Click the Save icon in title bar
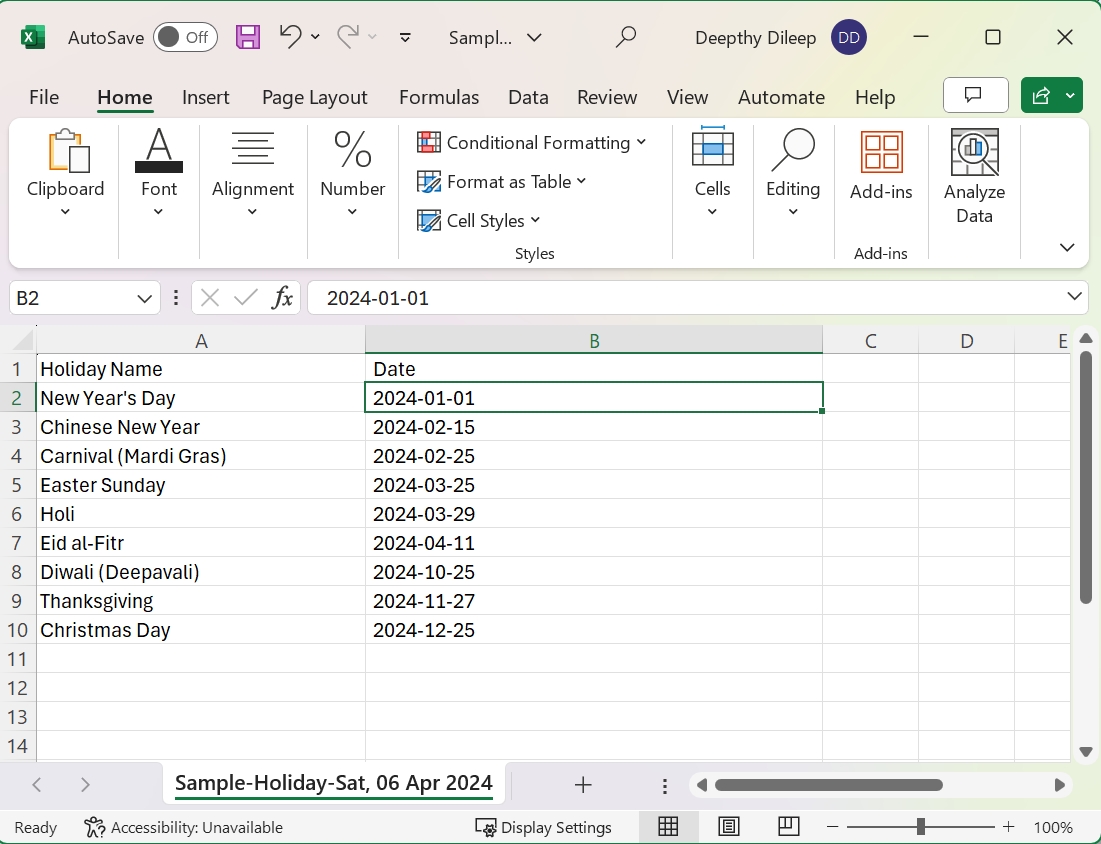The height and width of the screenshot is (844, 1101). (x=247, y=38)
